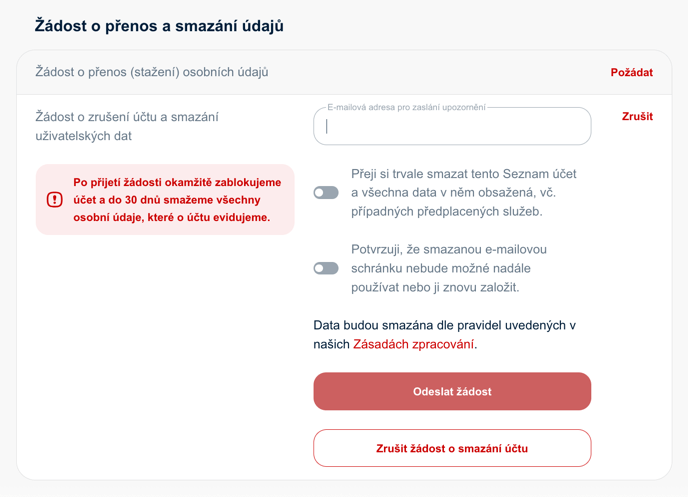The width and height of the screenshot is (688, 497).
Task: Enable the permanent Seznam account deletion switch
Action: (x=326, y=192)
